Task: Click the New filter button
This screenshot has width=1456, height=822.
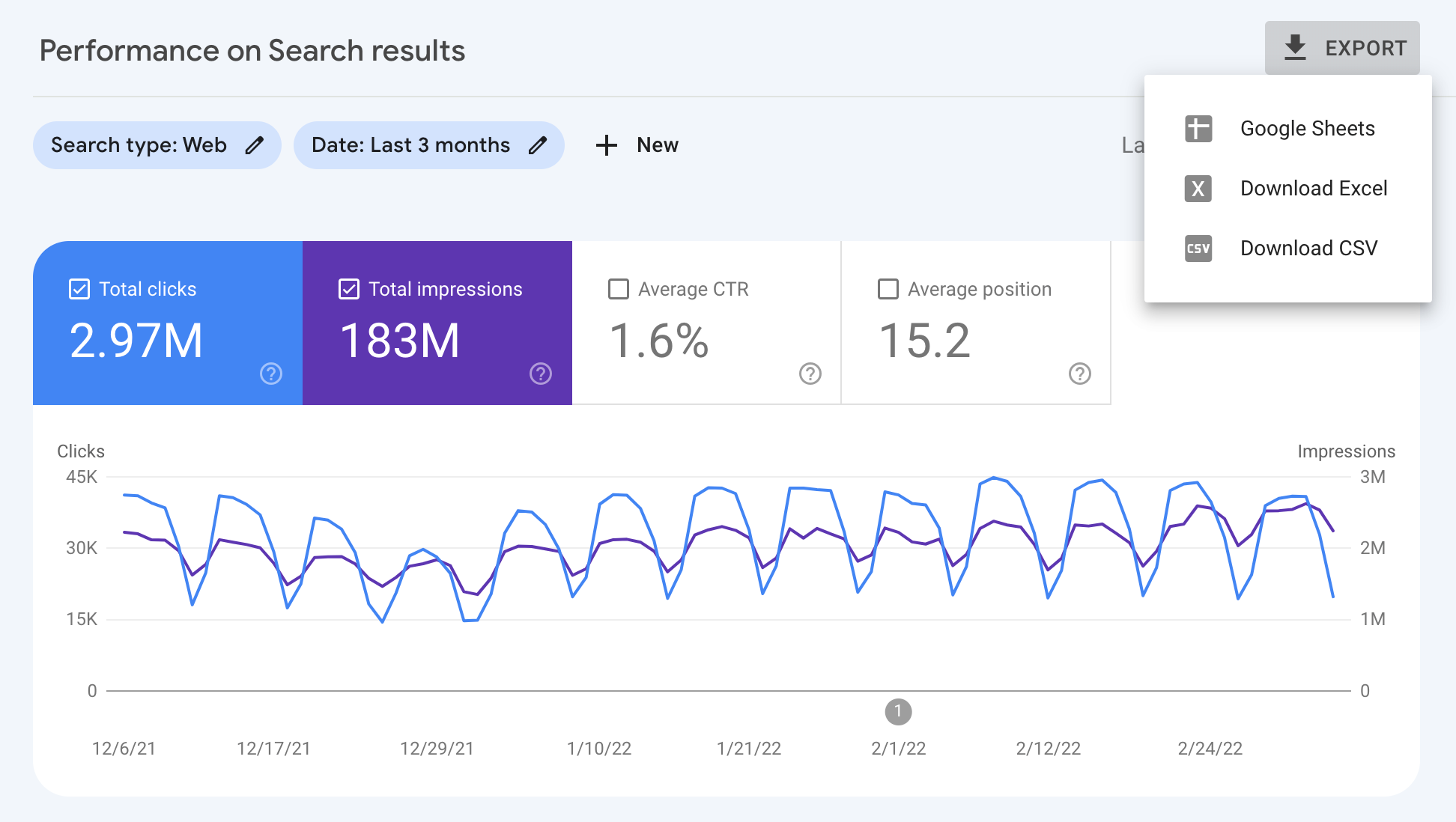Action: click(636, 144)
